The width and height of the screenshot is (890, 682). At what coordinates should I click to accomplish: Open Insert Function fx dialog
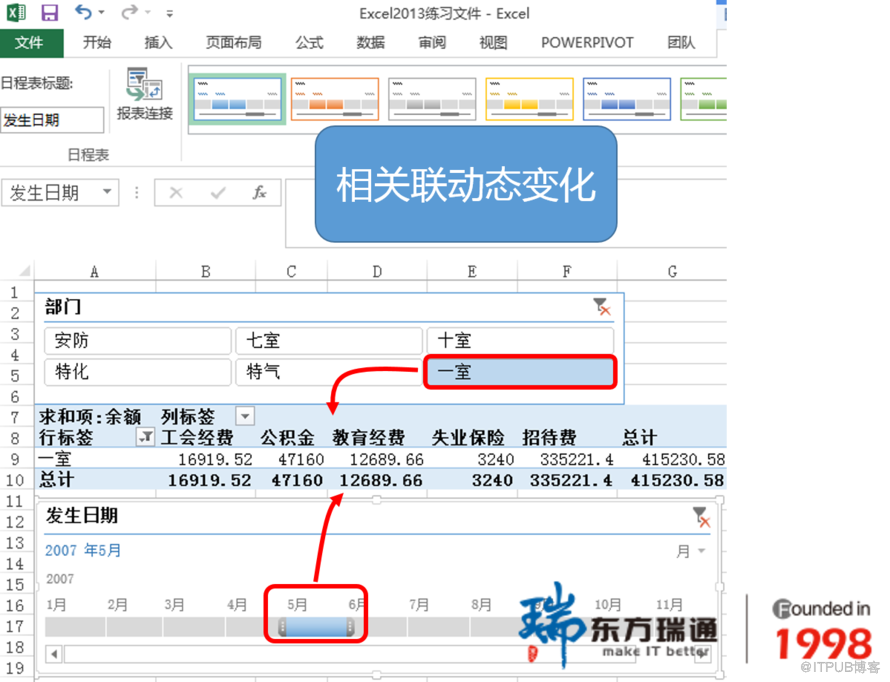pos(259,193)
